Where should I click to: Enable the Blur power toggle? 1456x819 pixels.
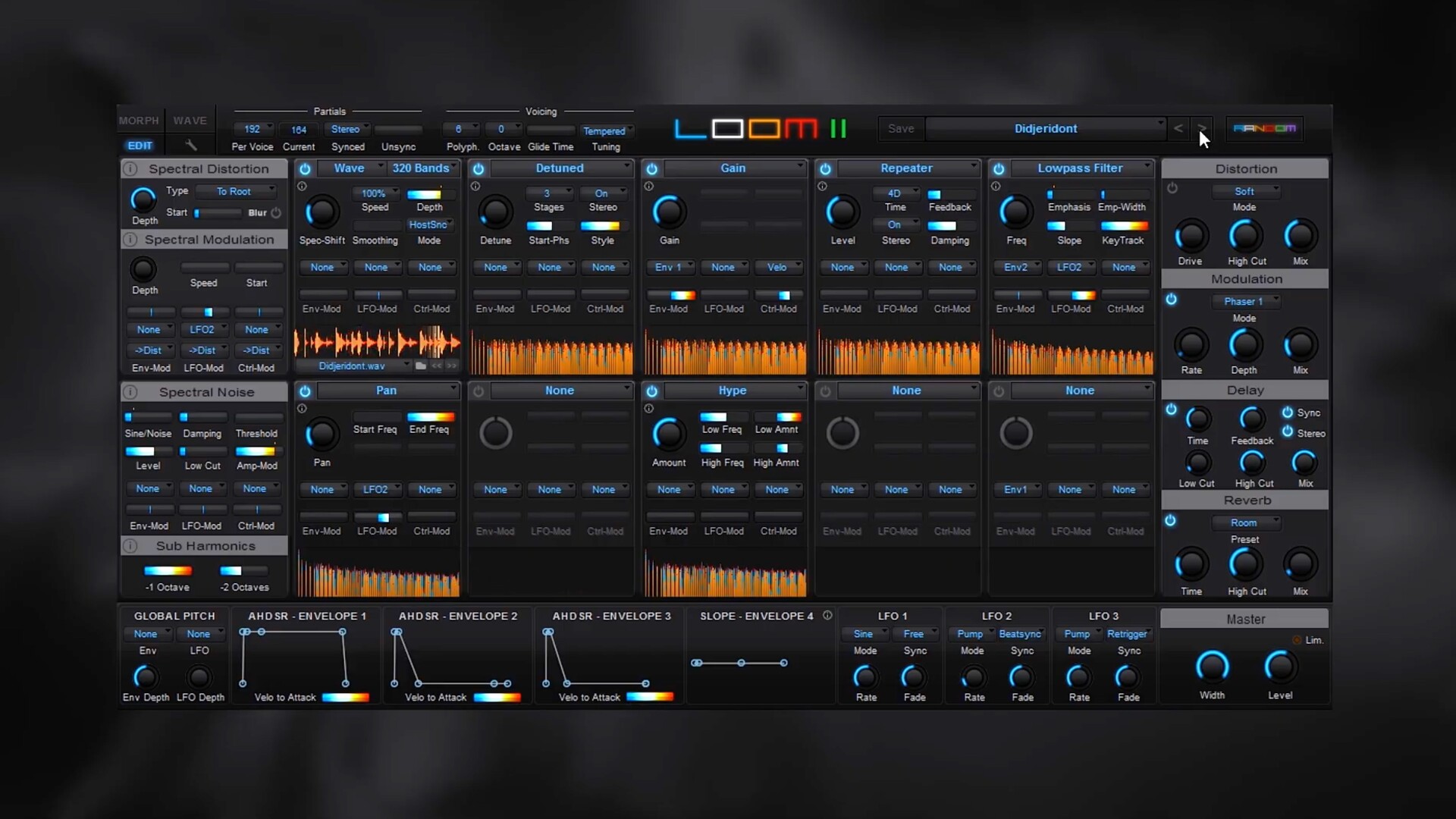[276, 213]
